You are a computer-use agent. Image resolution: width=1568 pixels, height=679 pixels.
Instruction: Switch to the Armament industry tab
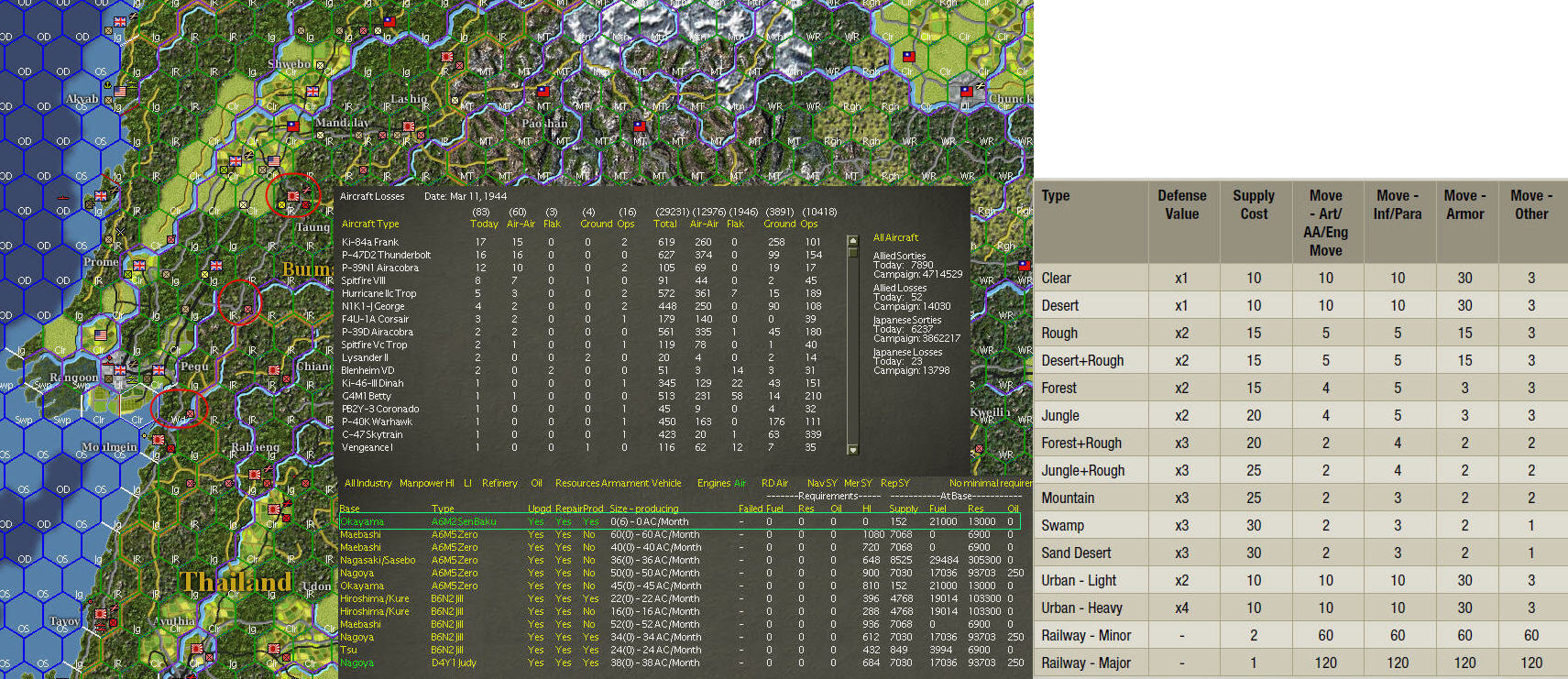pos(624,483)
